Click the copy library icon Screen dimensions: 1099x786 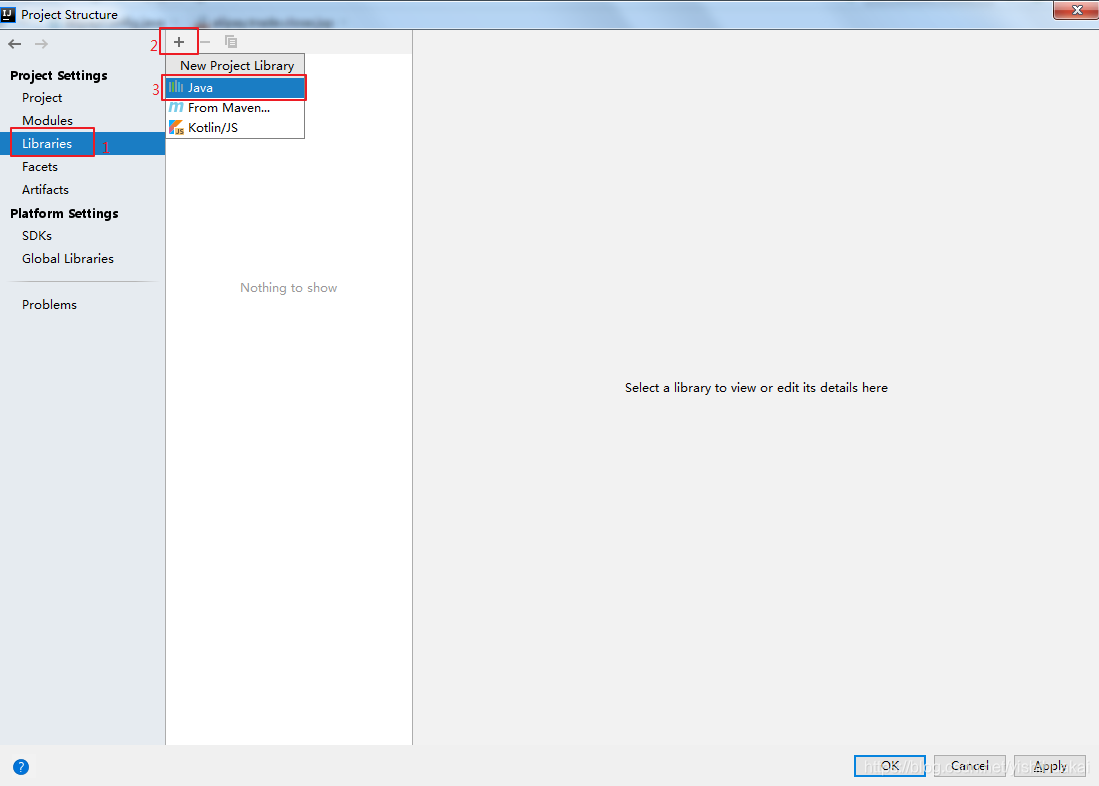point(231,42)
